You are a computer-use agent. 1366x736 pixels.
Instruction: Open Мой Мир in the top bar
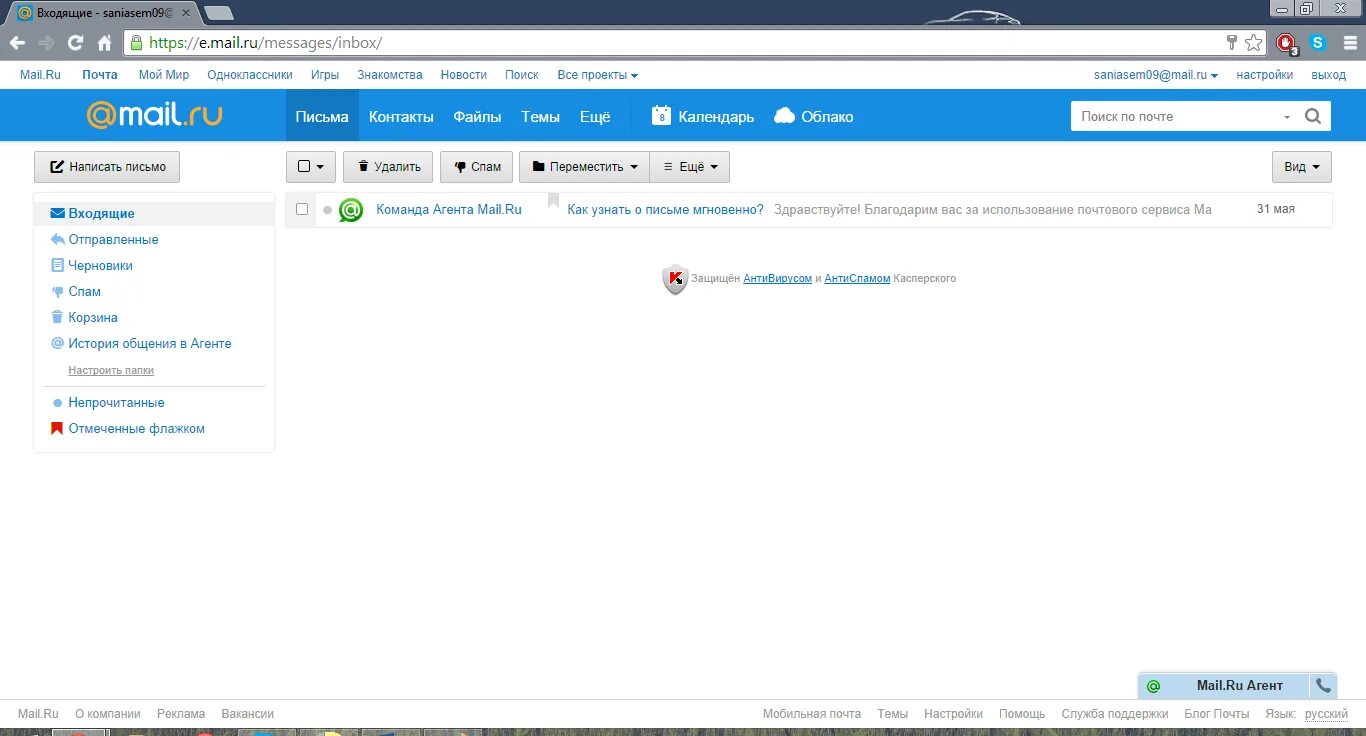[164, 75]
